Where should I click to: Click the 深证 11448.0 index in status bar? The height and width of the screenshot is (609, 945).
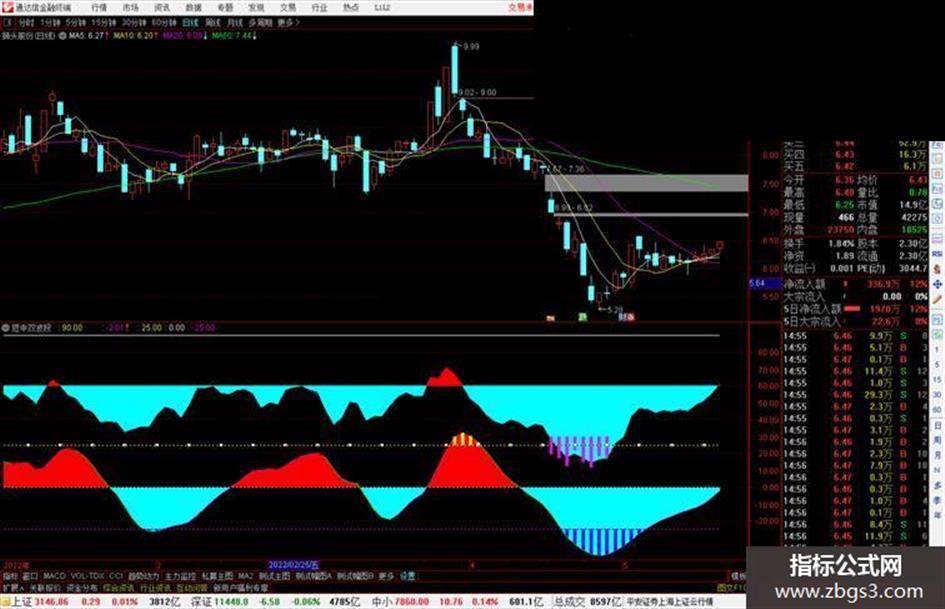[x=219, y=602]
